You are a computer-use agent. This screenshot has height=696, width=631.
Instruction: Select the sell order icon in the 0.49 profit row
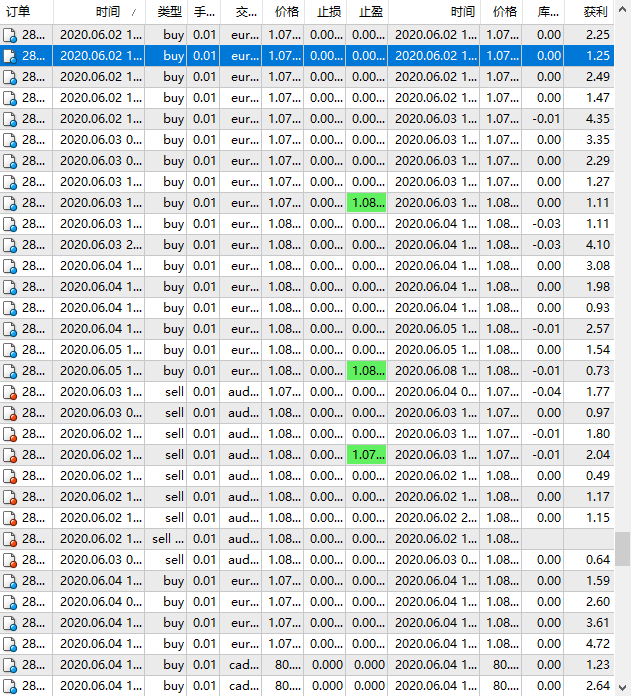(10, 476)
